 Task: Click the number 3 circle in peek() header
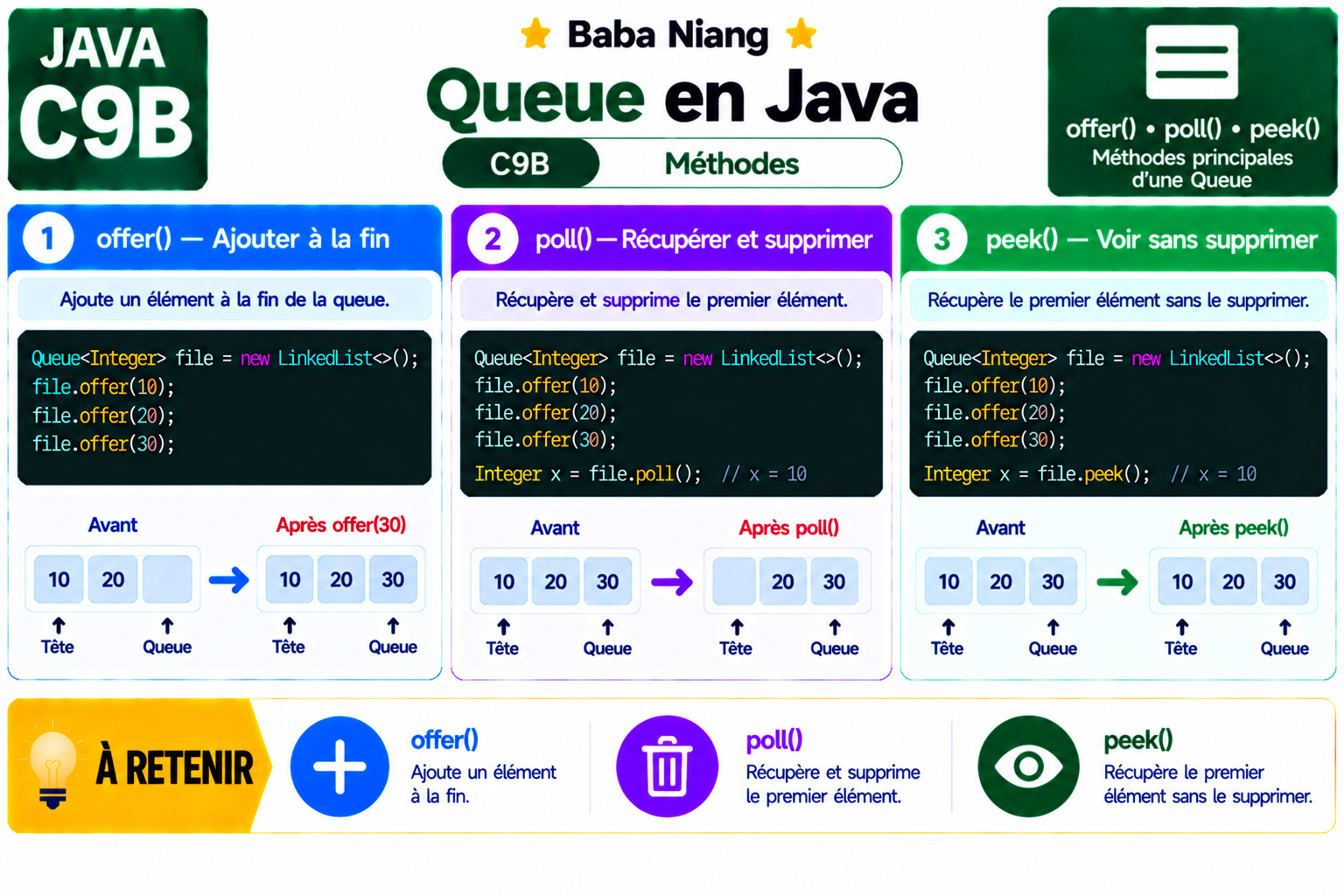(x=941, y=239)
